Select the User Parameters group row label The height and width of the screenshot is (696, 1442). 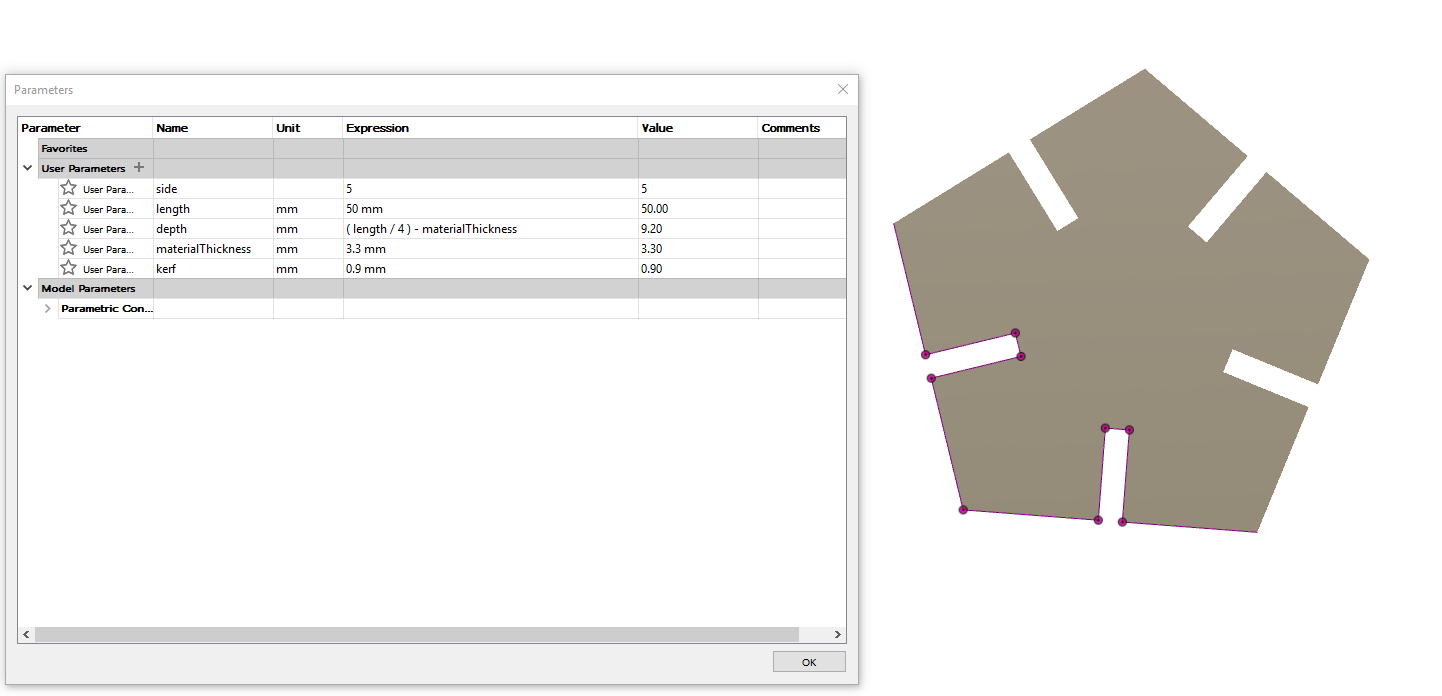(83, 168)
